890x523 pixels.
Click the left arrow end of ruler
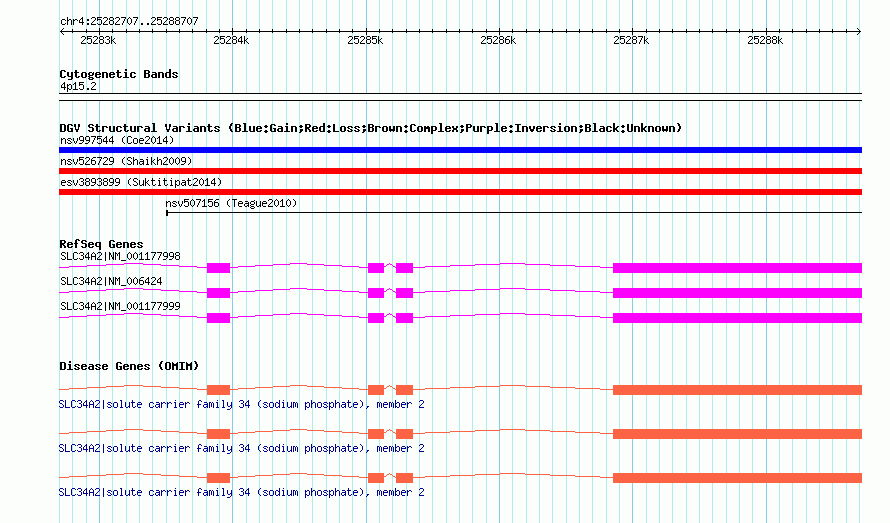tap(62, 31)
